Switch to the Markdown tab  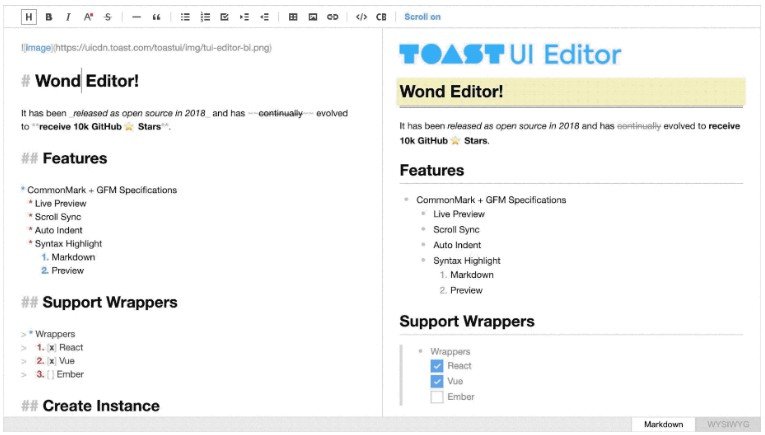click(x=664, y=424)
